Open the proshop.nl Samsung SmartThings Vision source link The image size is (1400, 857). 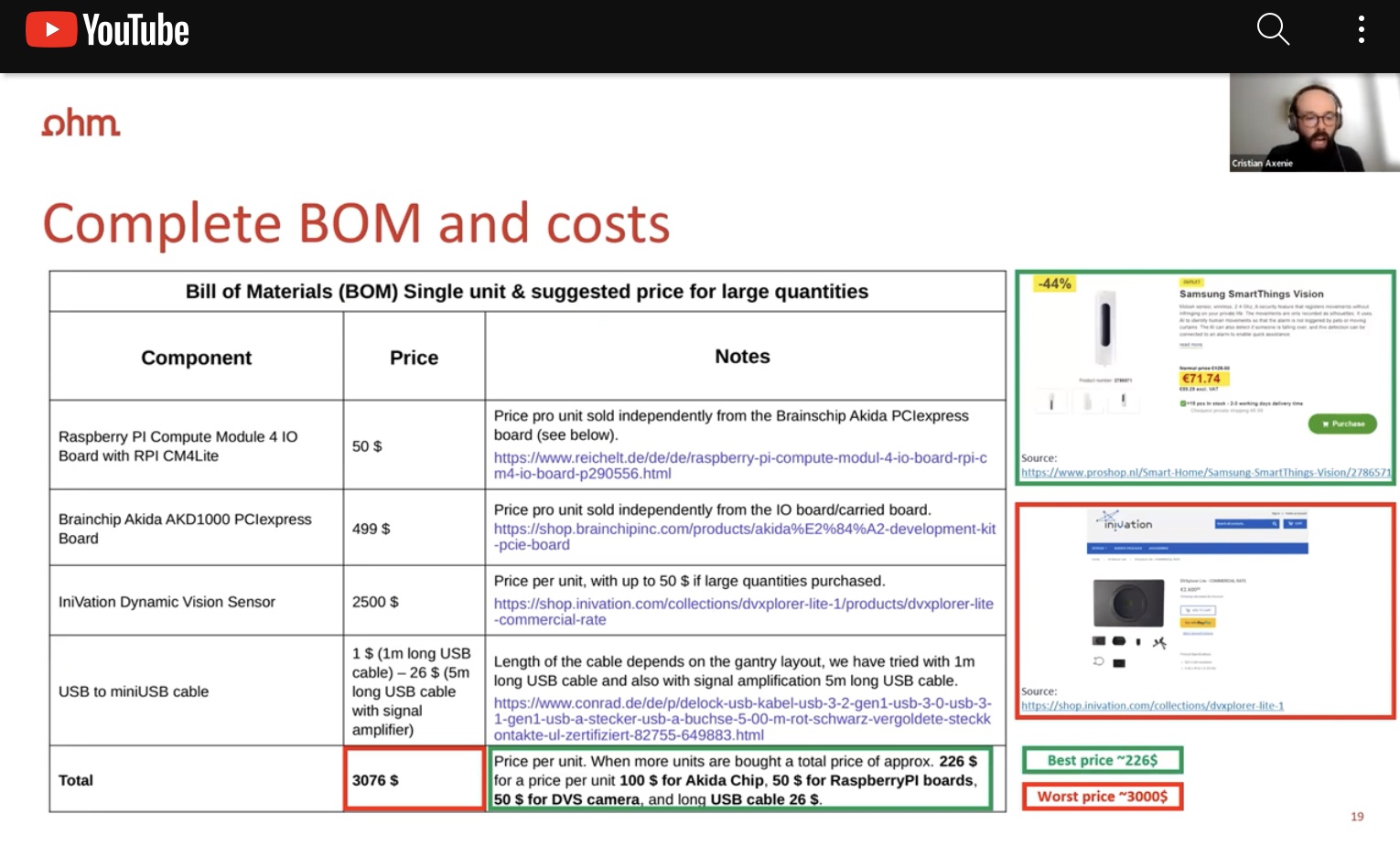(1205, 473)
